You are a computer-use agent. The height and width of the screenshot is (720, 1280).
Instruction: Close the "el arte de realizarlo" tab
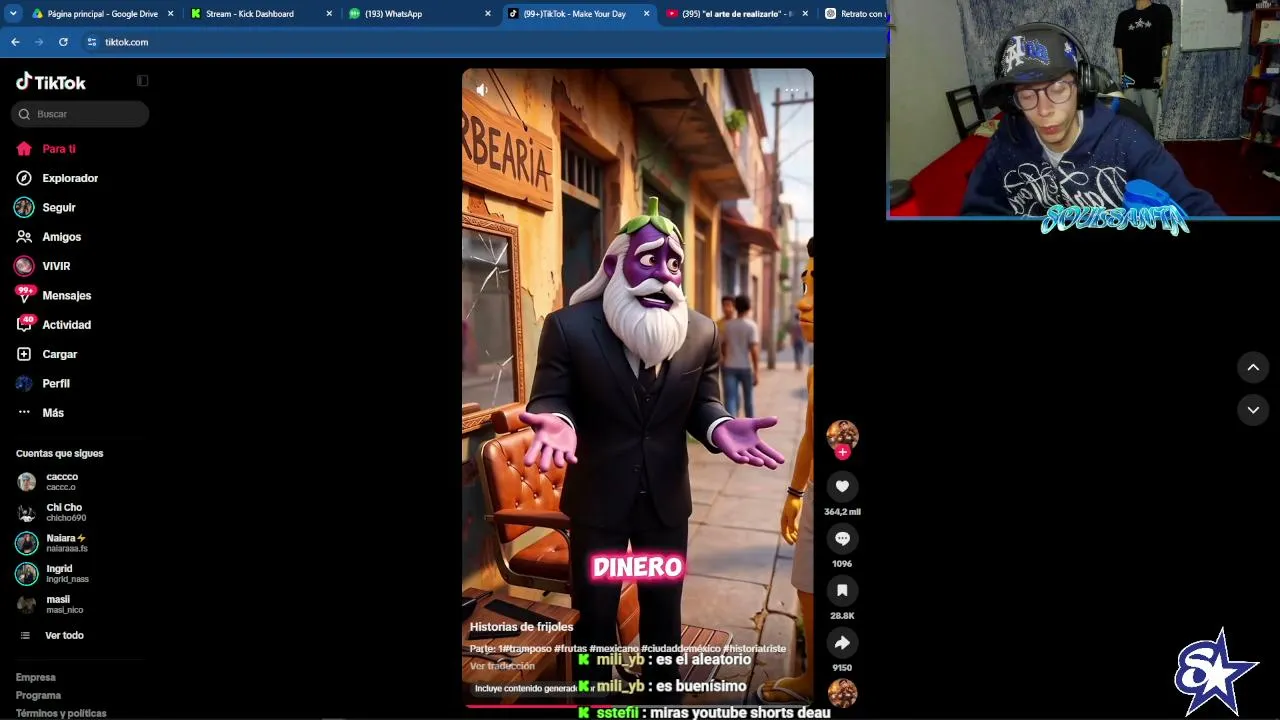805,14
